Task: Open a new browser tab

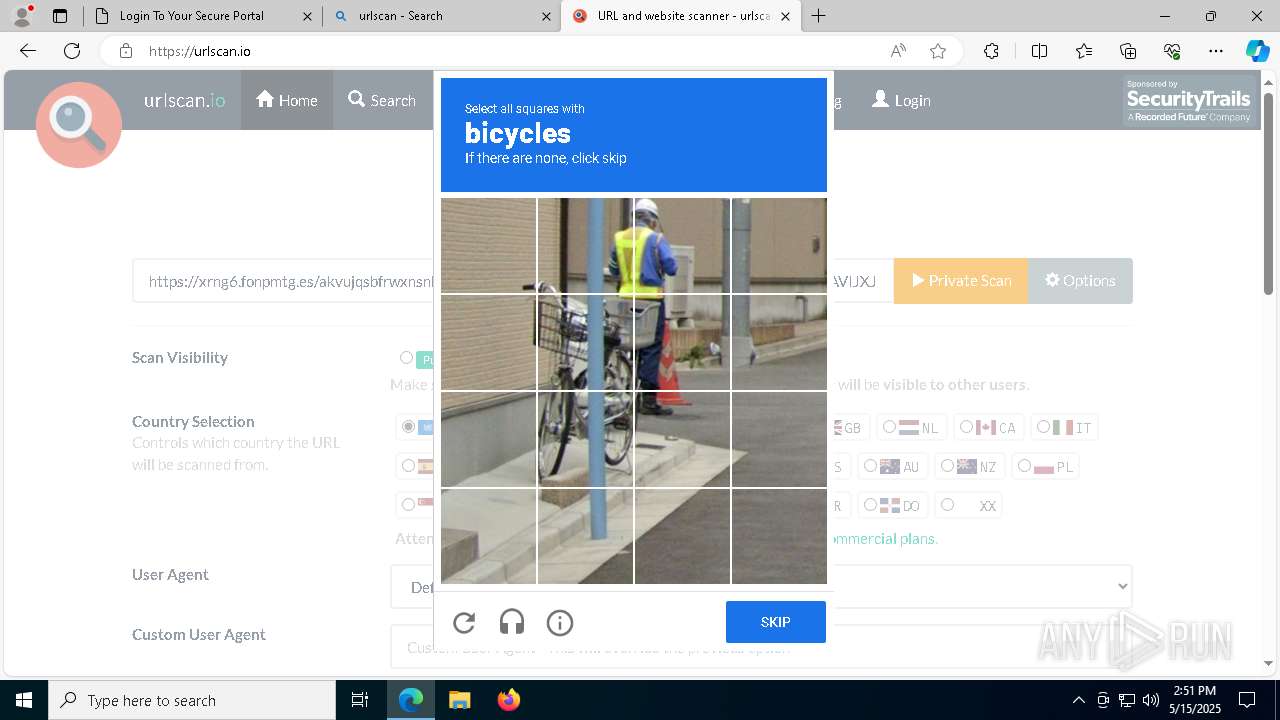Action: pyautogui.click(x=819, y=16)
